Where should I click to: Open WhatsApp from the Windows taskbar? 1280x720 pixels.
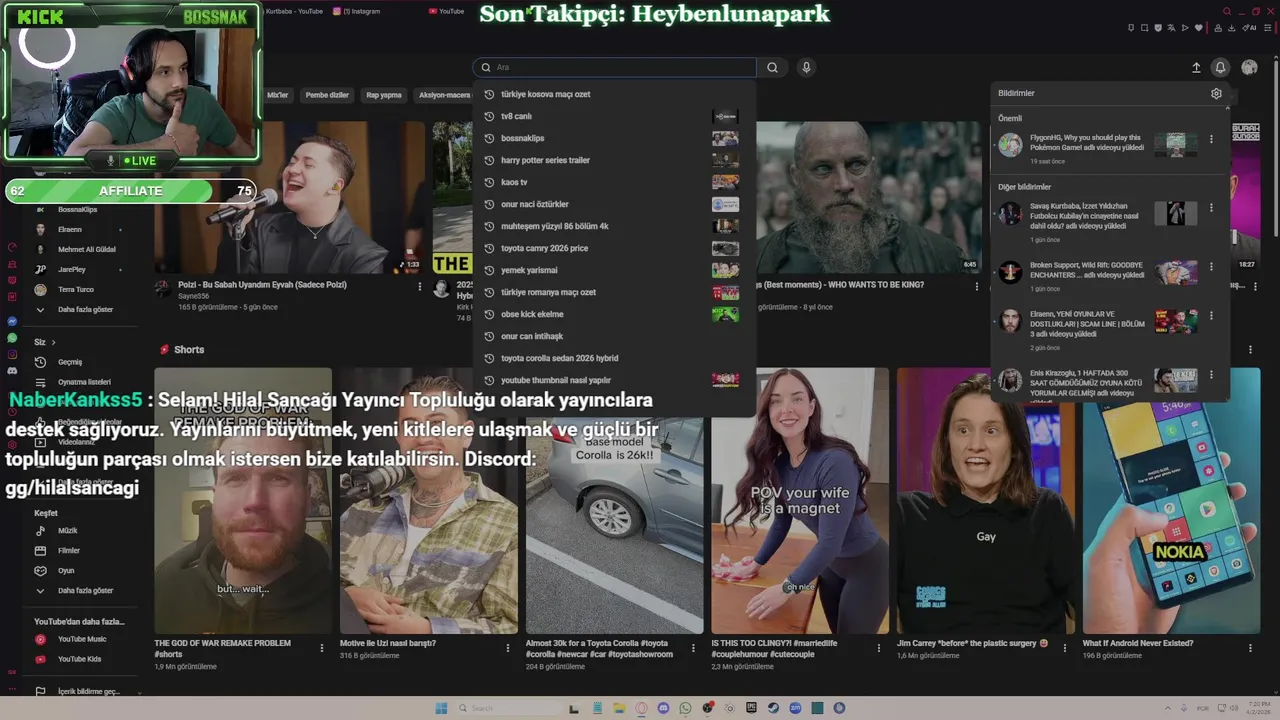685,708
